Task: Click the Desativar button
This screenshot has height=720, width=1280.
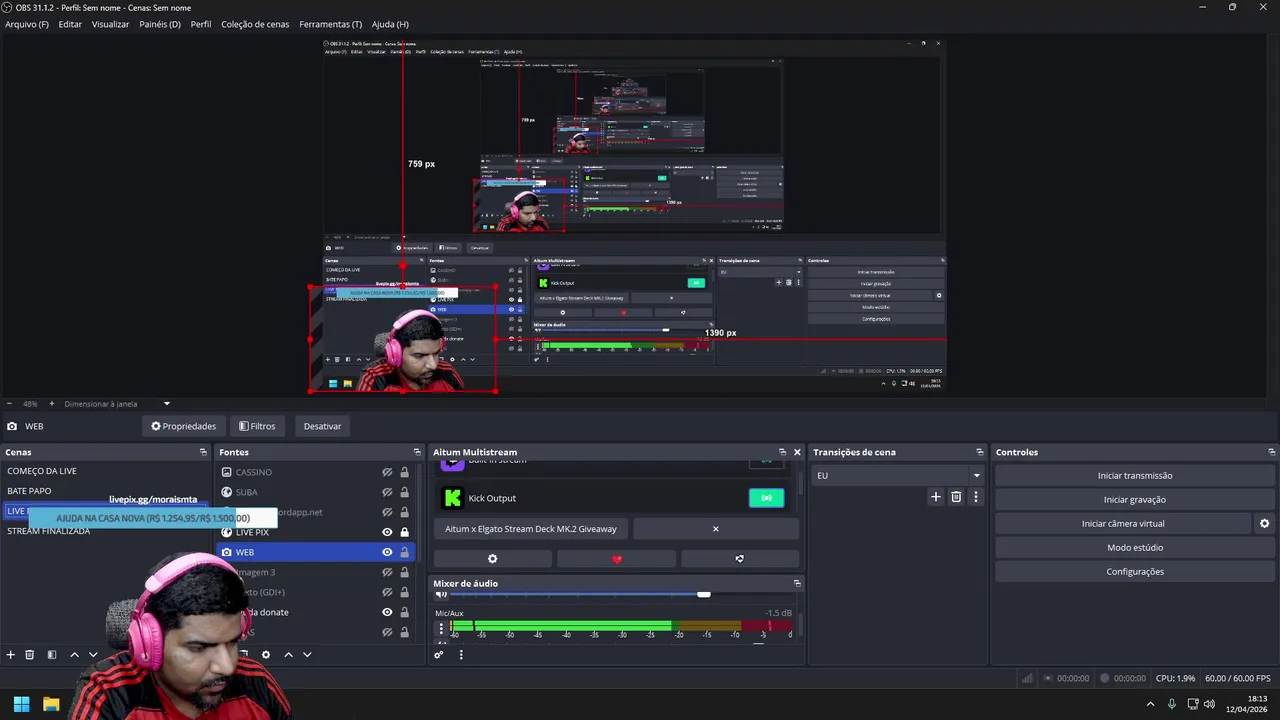Action: click(x=322, y=426)
